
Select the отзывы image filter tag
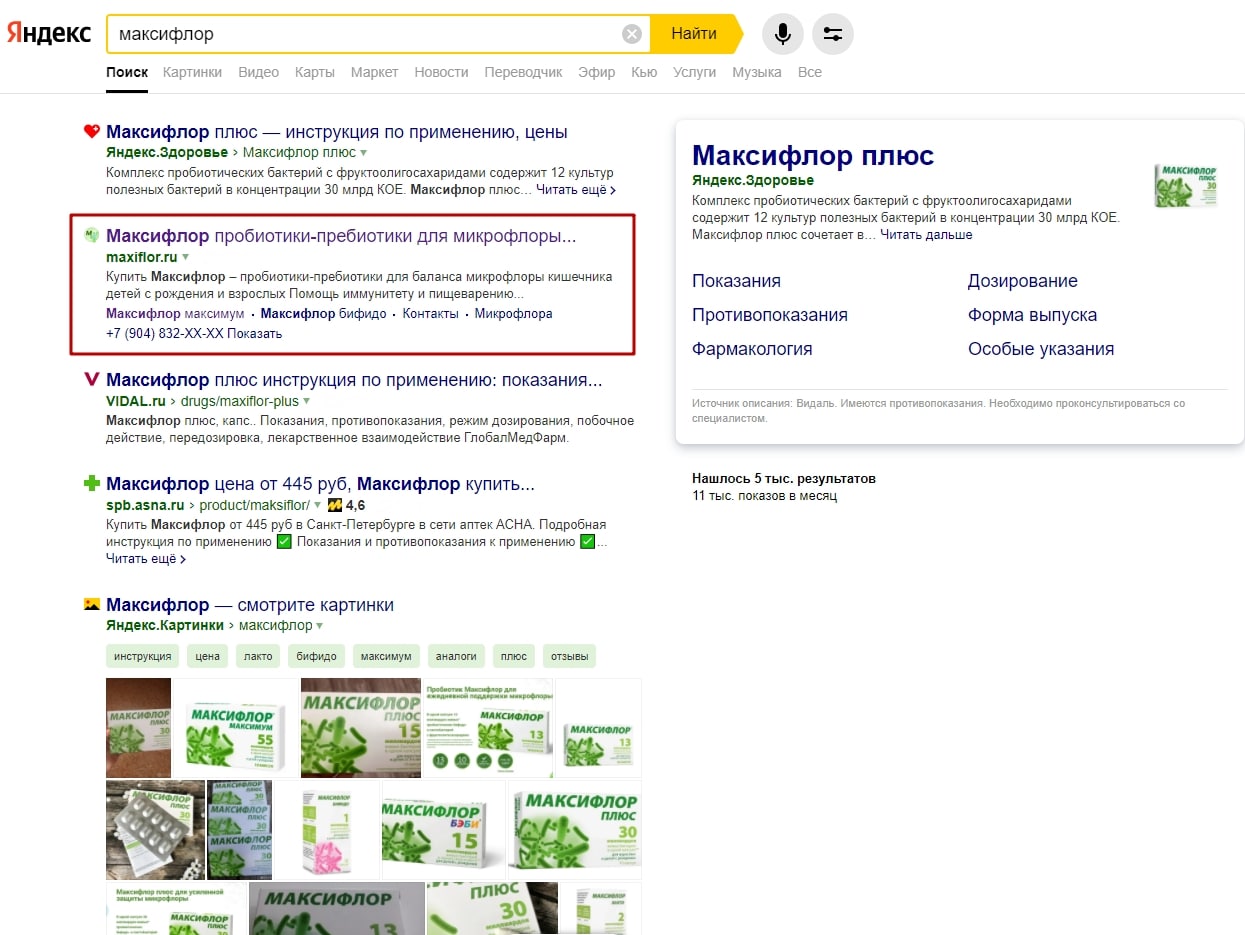coord(569,657)
